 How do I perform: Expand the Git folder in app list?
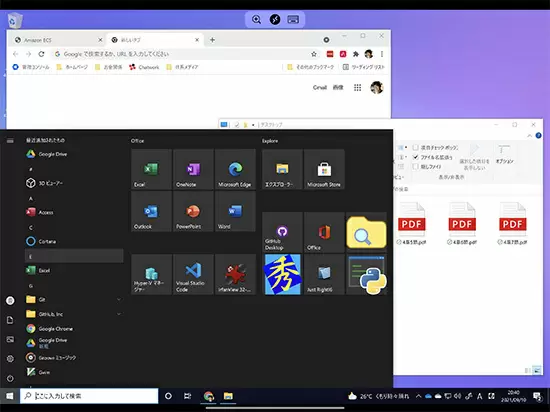click(x=74, y=299)
